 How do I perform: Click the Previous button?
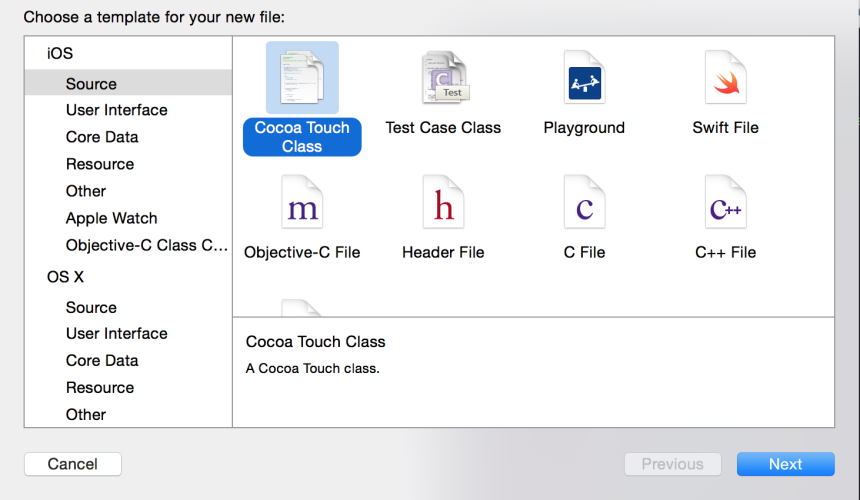tap(673, 464)
